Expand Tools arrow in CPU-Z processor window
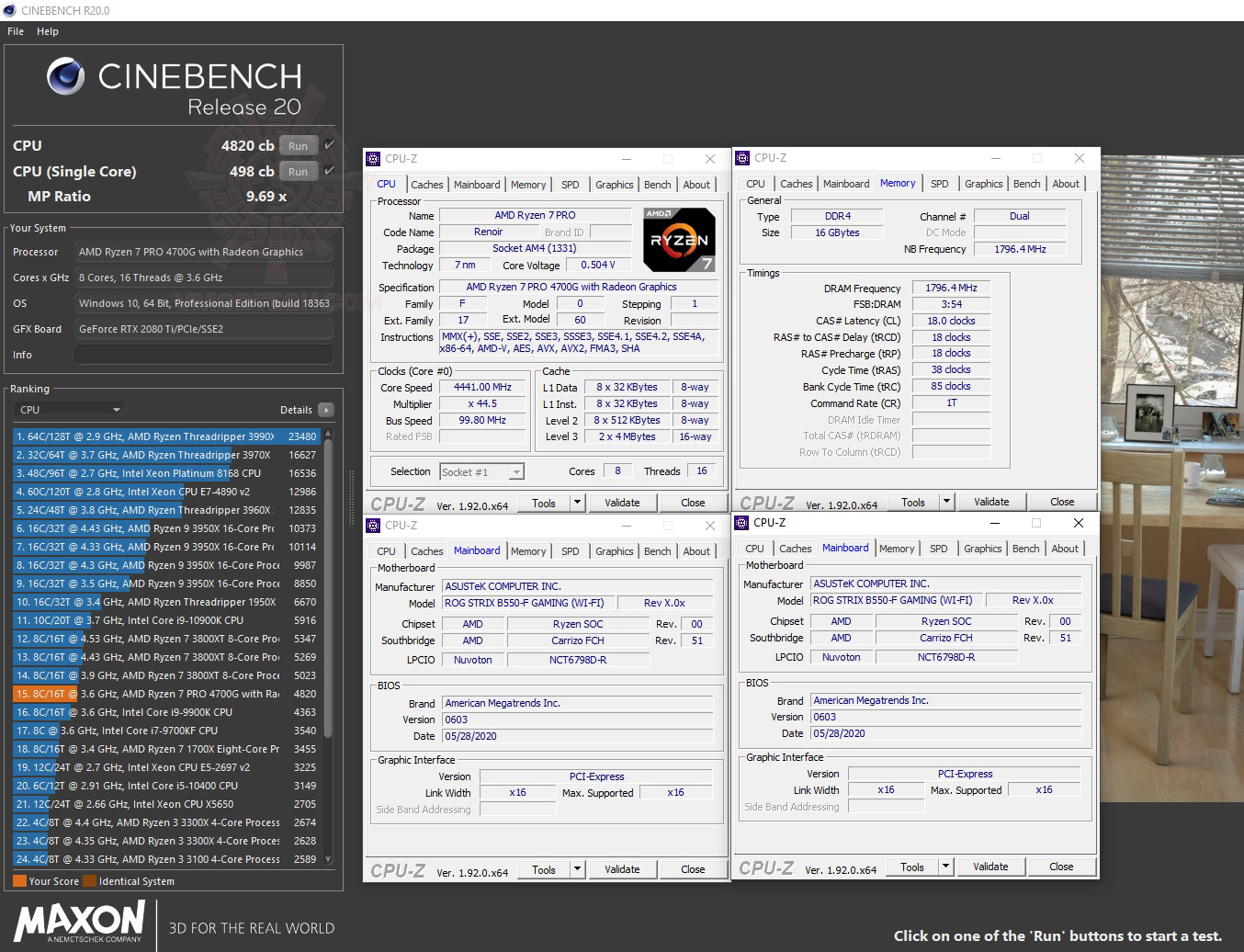The width and height of the screenshot is (1244, 952). pos(577,503)
